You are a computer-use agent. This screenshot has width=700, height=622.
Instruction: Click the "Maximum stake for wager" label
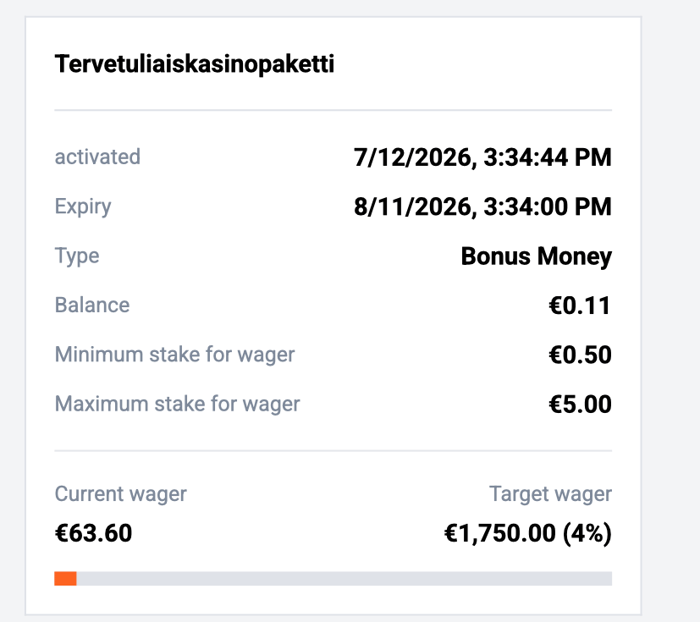coord(177,404)
